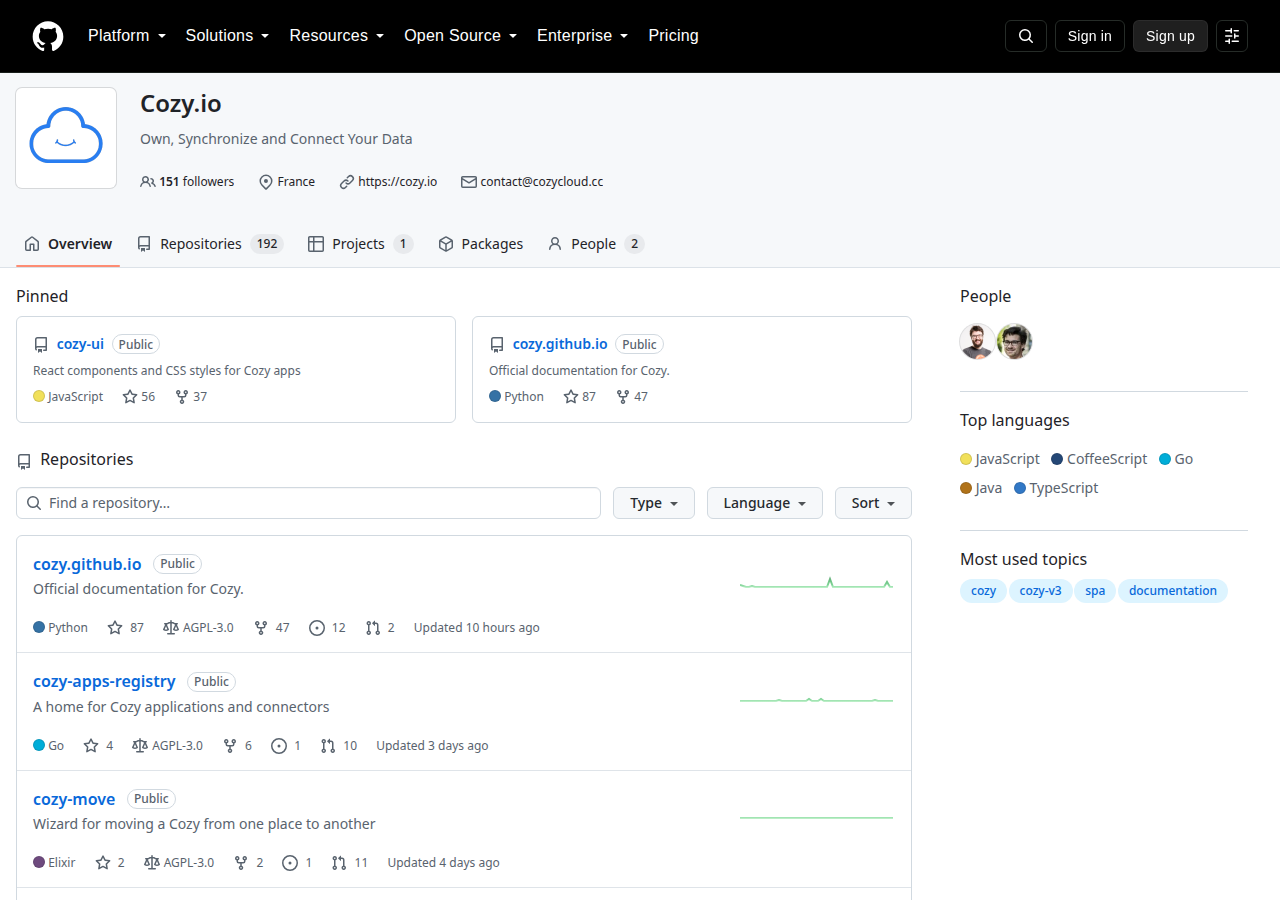Screen dimensions: 1280x900
Task: Filter by CoffeeScript in Top languages
Action: 1099,459
